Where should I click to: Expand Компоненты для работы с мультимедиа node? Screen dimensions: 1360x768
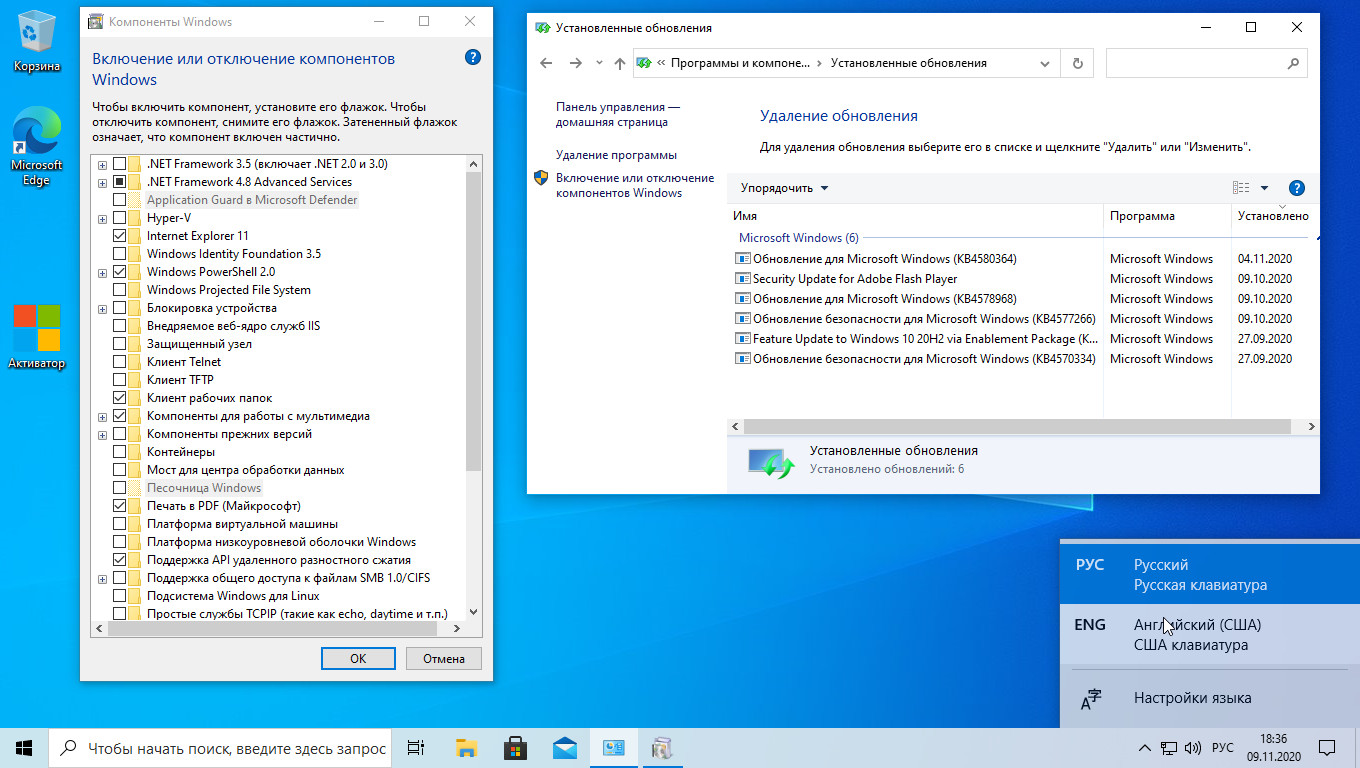tap(102, 416)
